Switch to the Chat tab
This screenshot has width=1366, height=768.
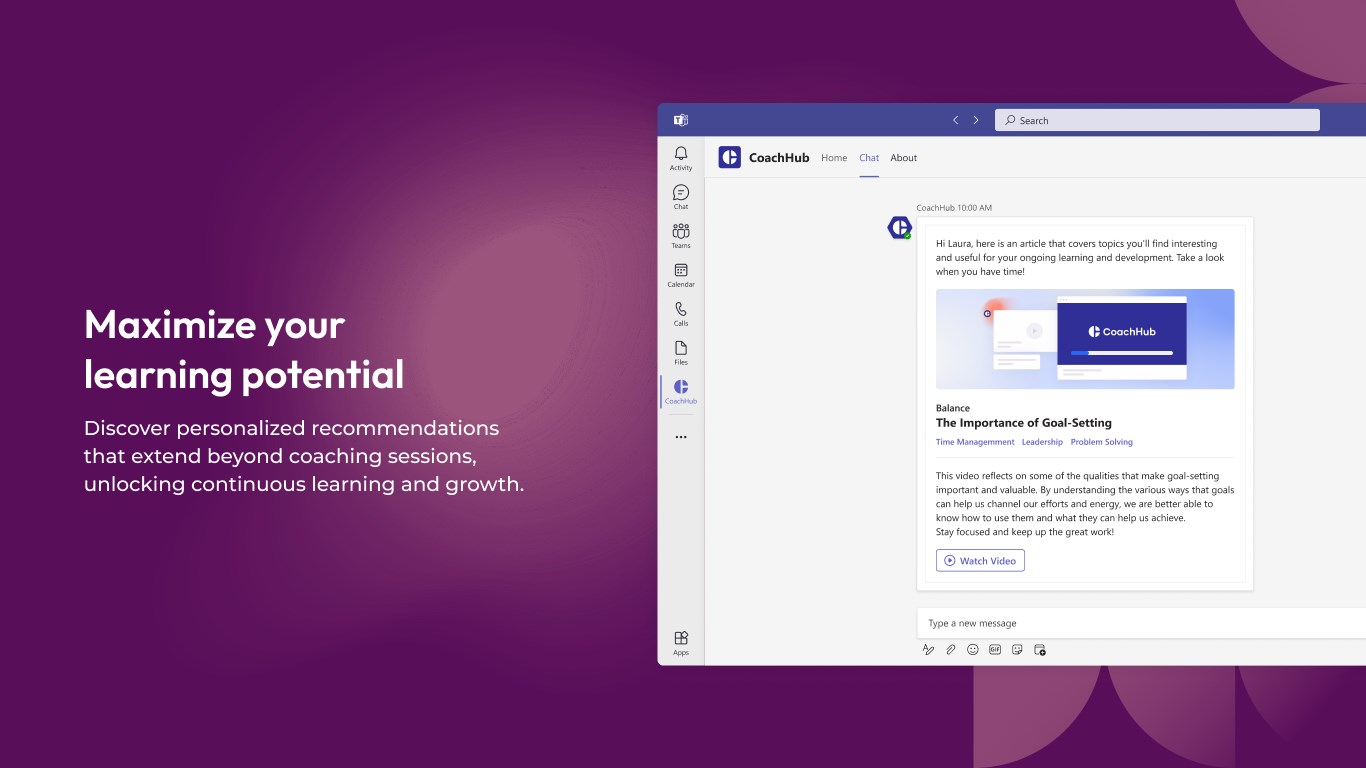[x=869, y=158]
